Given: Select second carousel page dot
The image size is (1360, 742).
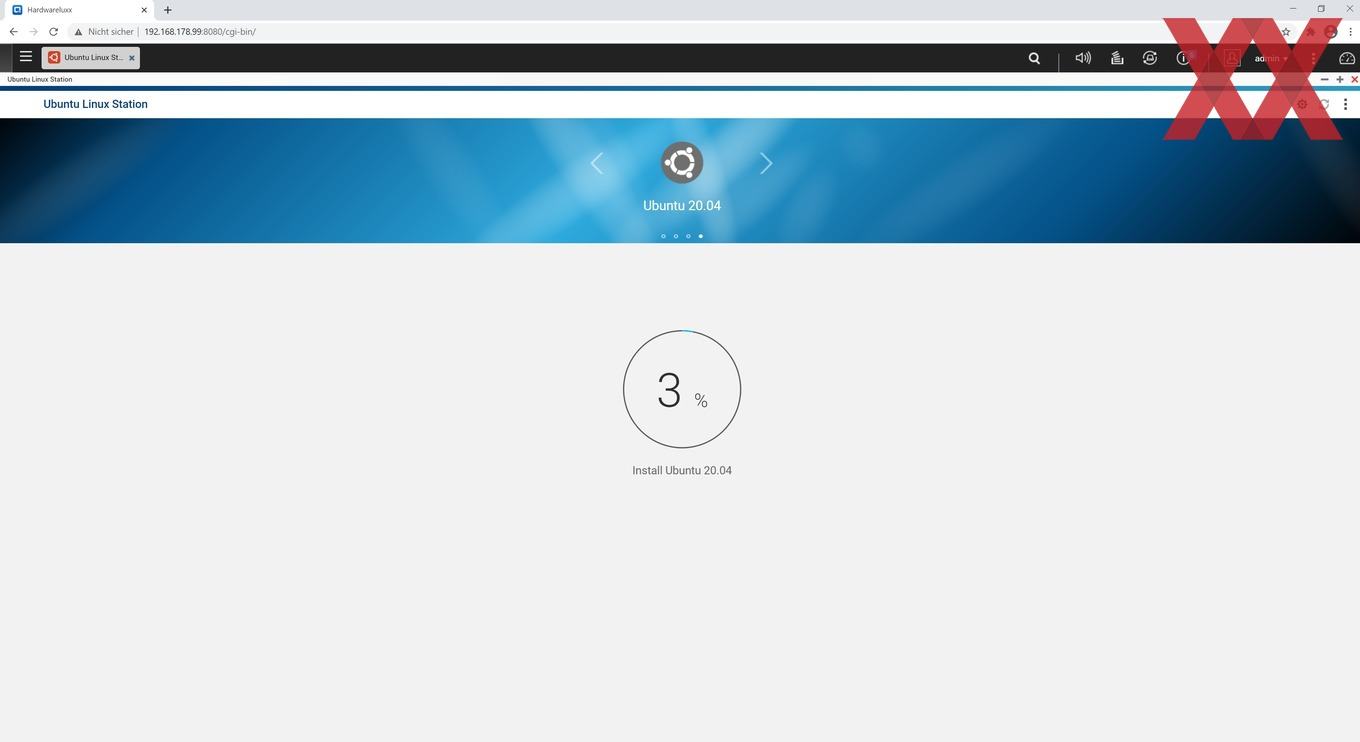Looking at the screenshot, I should pos(676,236).
